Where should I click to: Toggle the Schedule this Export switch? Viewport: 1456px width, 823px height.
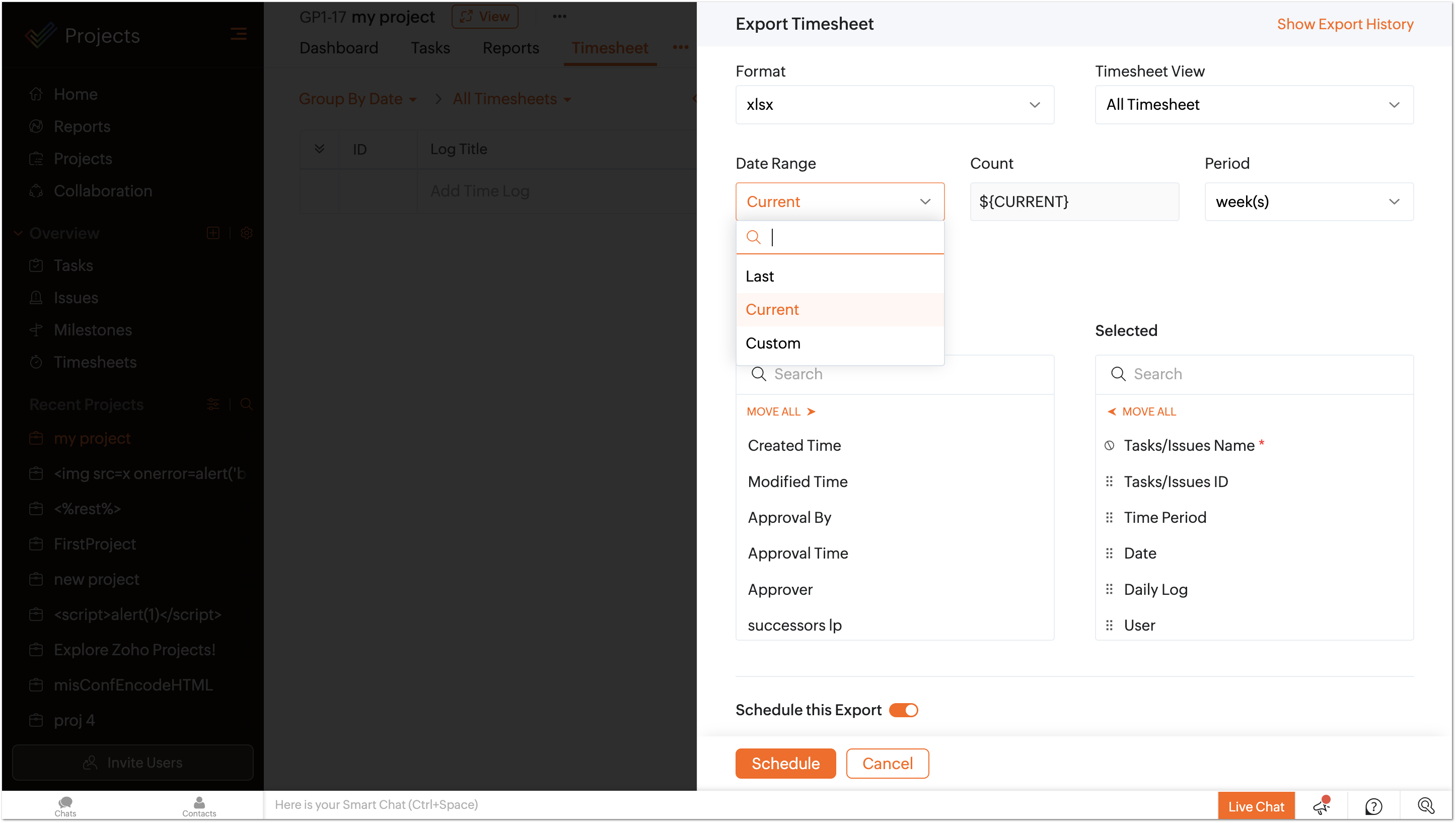tap(903, 710)
